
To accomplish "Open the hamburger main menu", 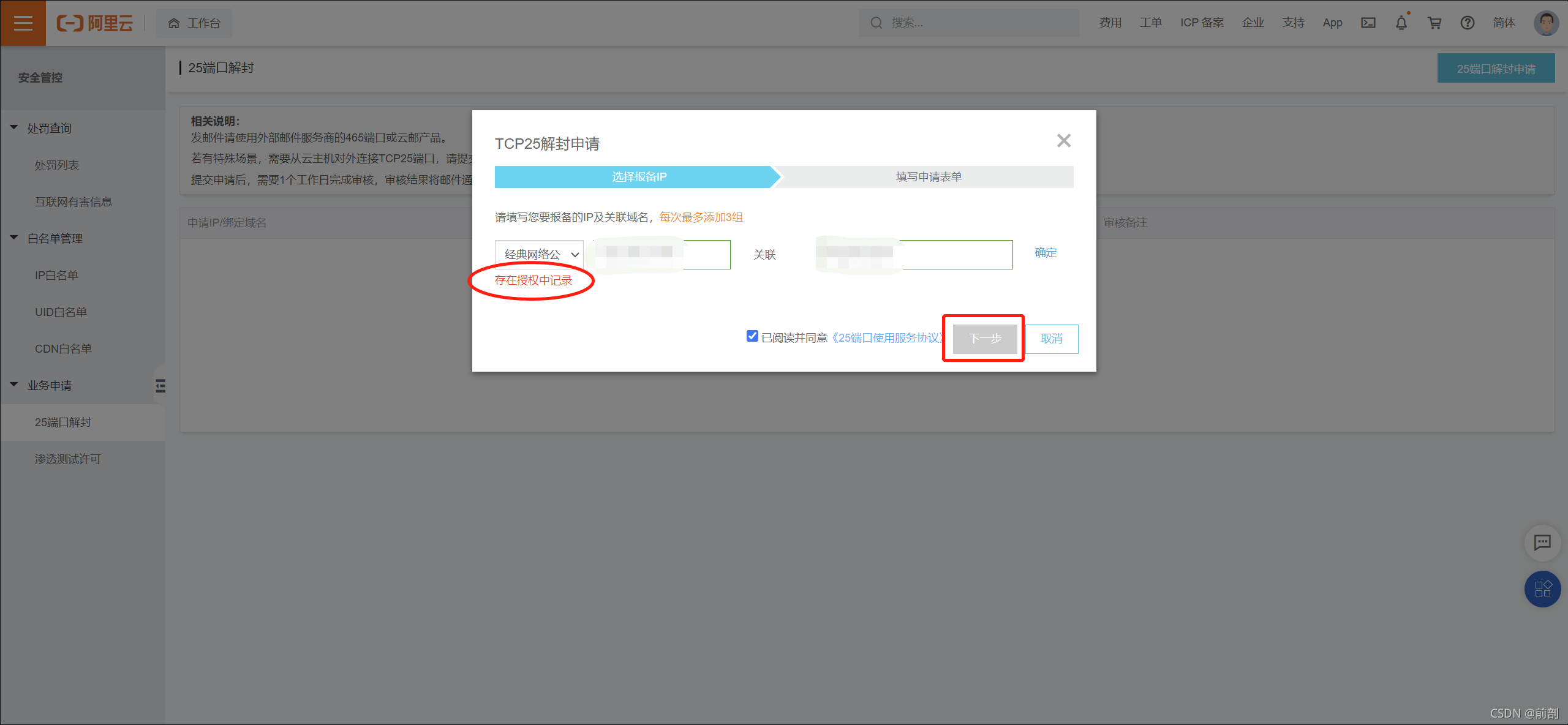I will (23, 23).
